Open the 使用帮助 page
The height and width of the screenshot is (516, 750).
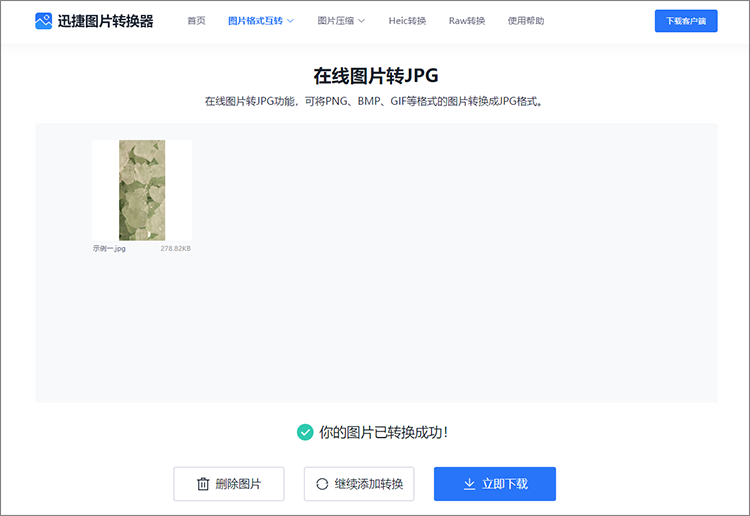click(x=524, y=21)
